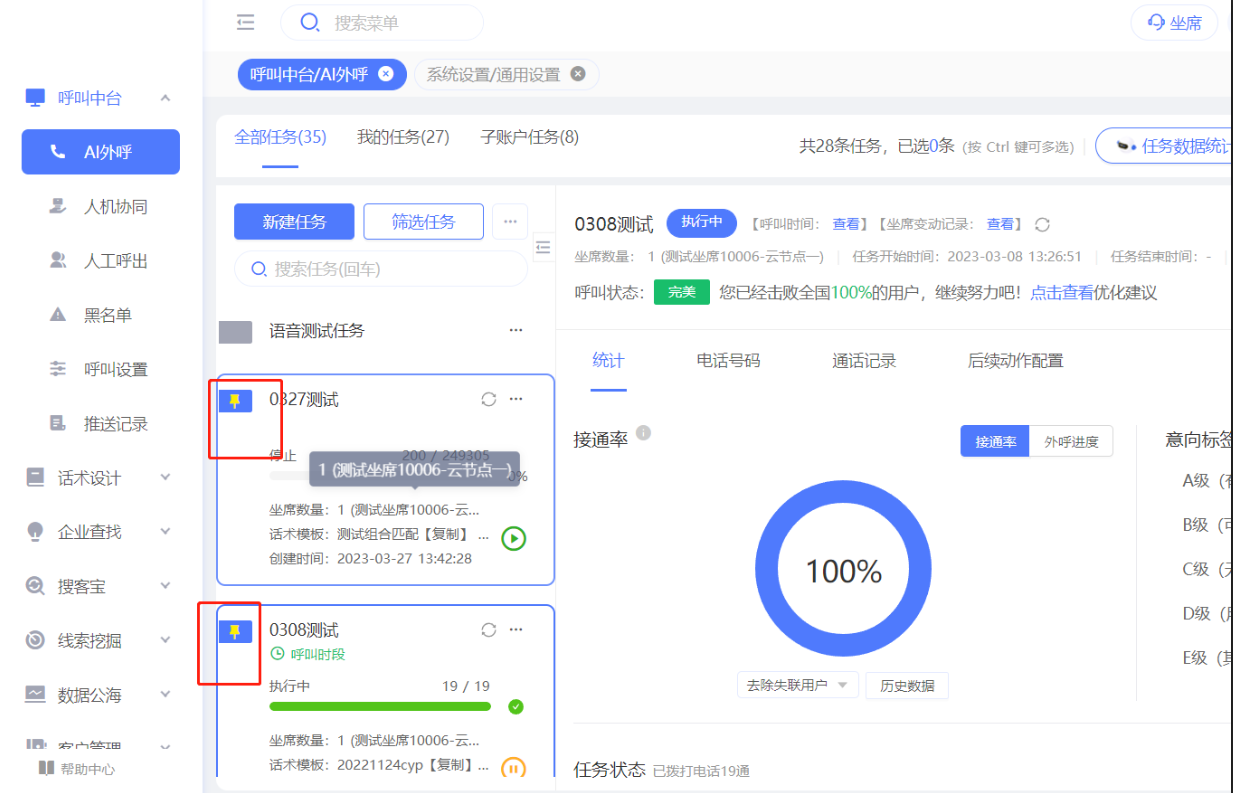This screenshot has height=793, width=1233.
Task: Open the 通话记录 tab
Action: click(864, 361)
